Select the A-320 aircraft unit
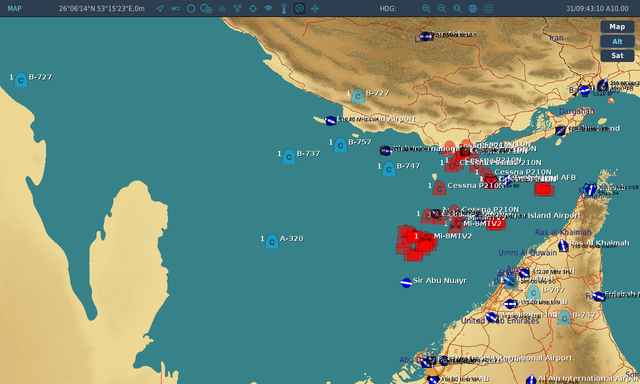Image resolution: width=640 pixels, height=384 pixels. 272,242
